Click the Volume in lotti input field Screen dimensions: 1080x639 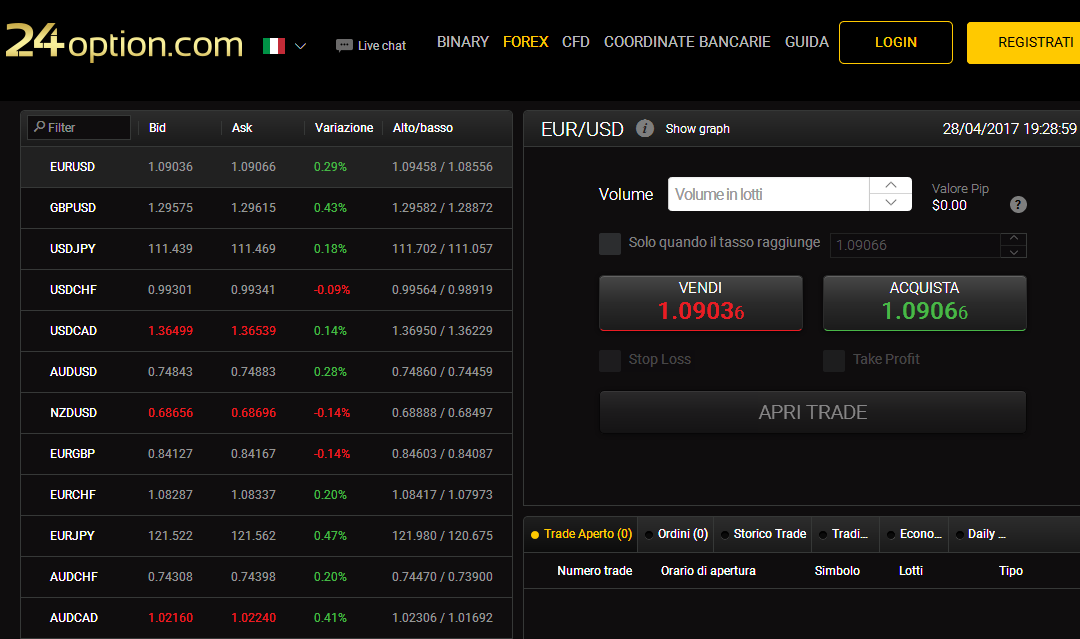769,194
